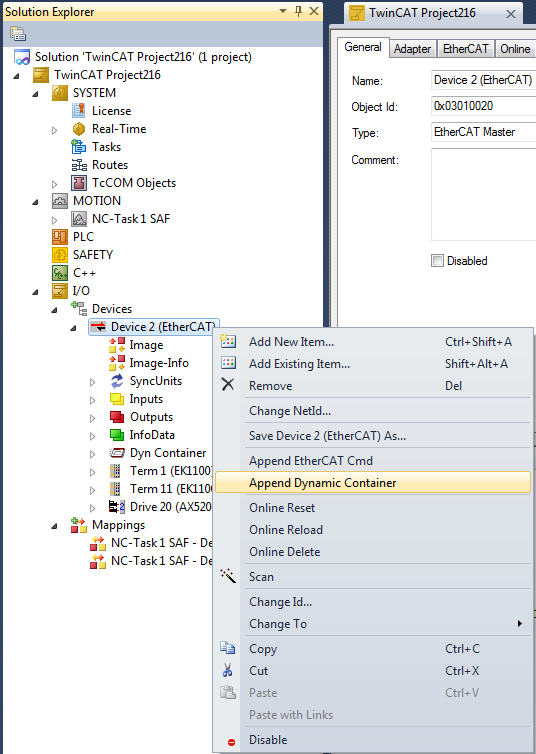
Task: Toggle the Disabled checkbox
Action: point(437,261)
